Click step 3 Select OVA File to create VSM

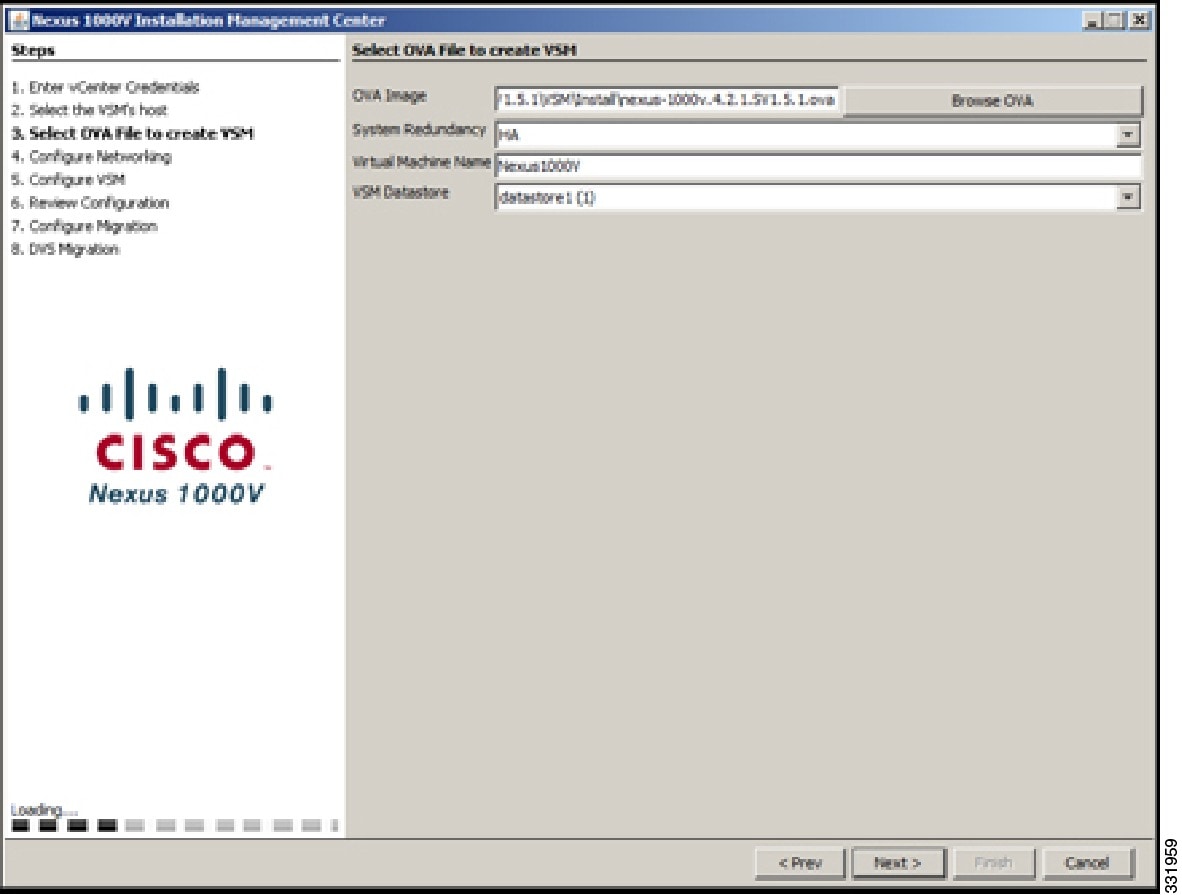pyautogui.click(x=133, y=133)
